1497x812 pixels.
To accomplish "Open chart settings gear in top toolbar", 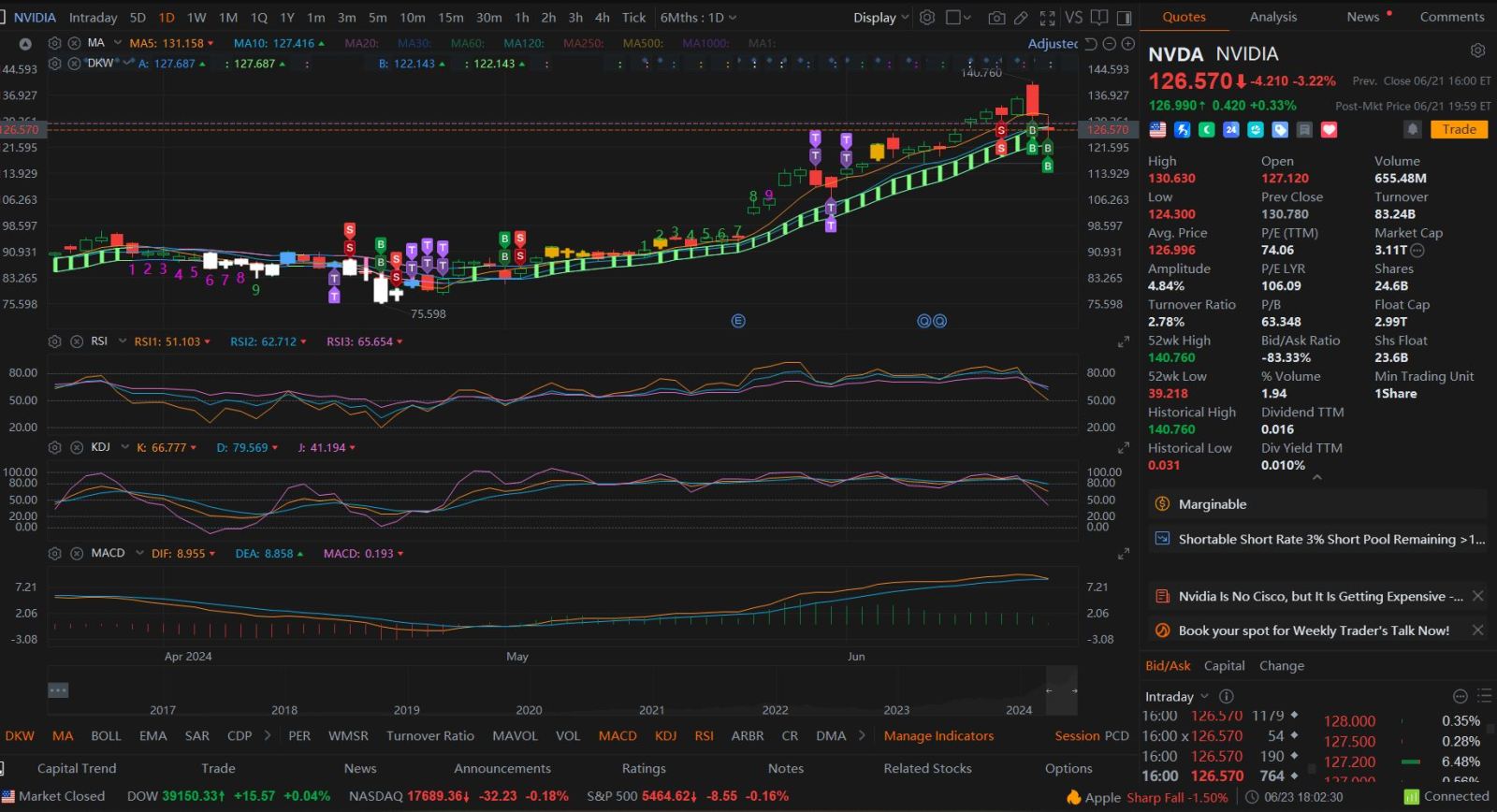I will point(927,18).
